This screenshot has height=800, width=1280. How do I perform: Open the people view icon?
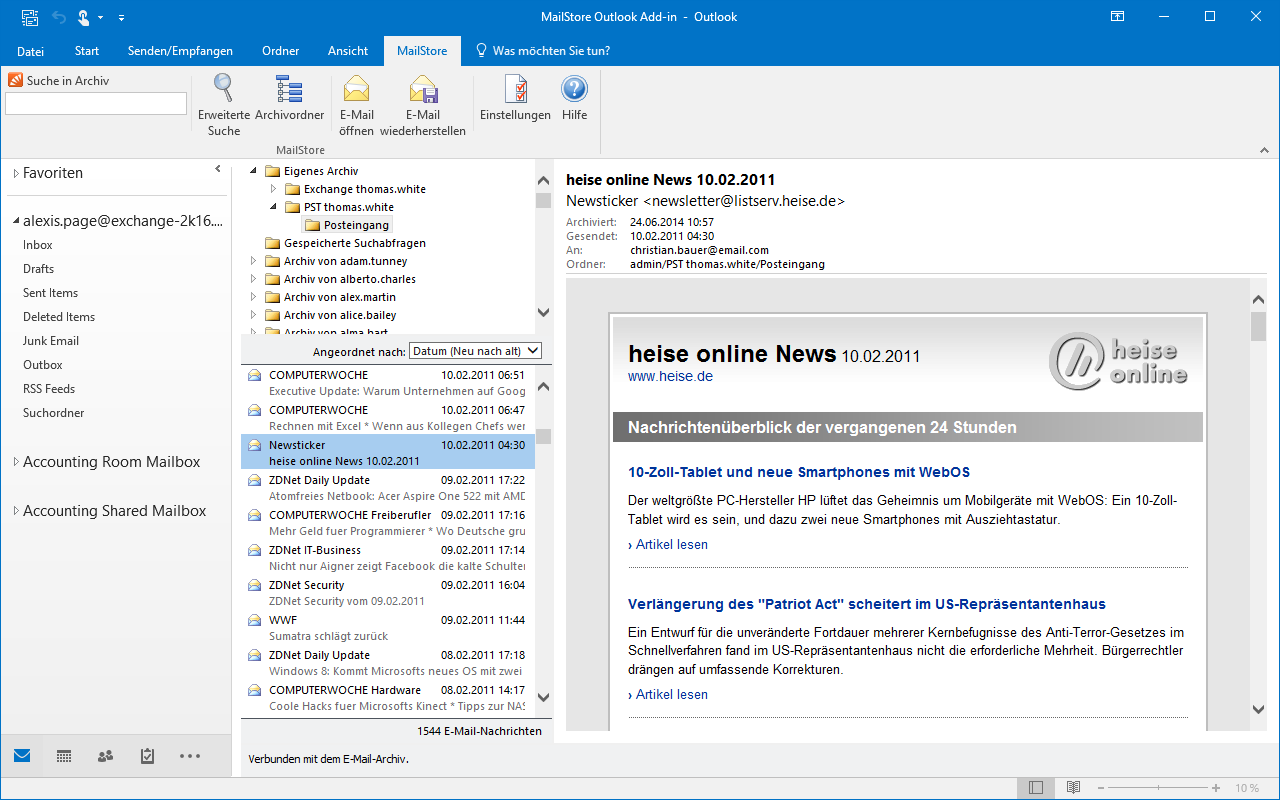[x=105, y=755]
